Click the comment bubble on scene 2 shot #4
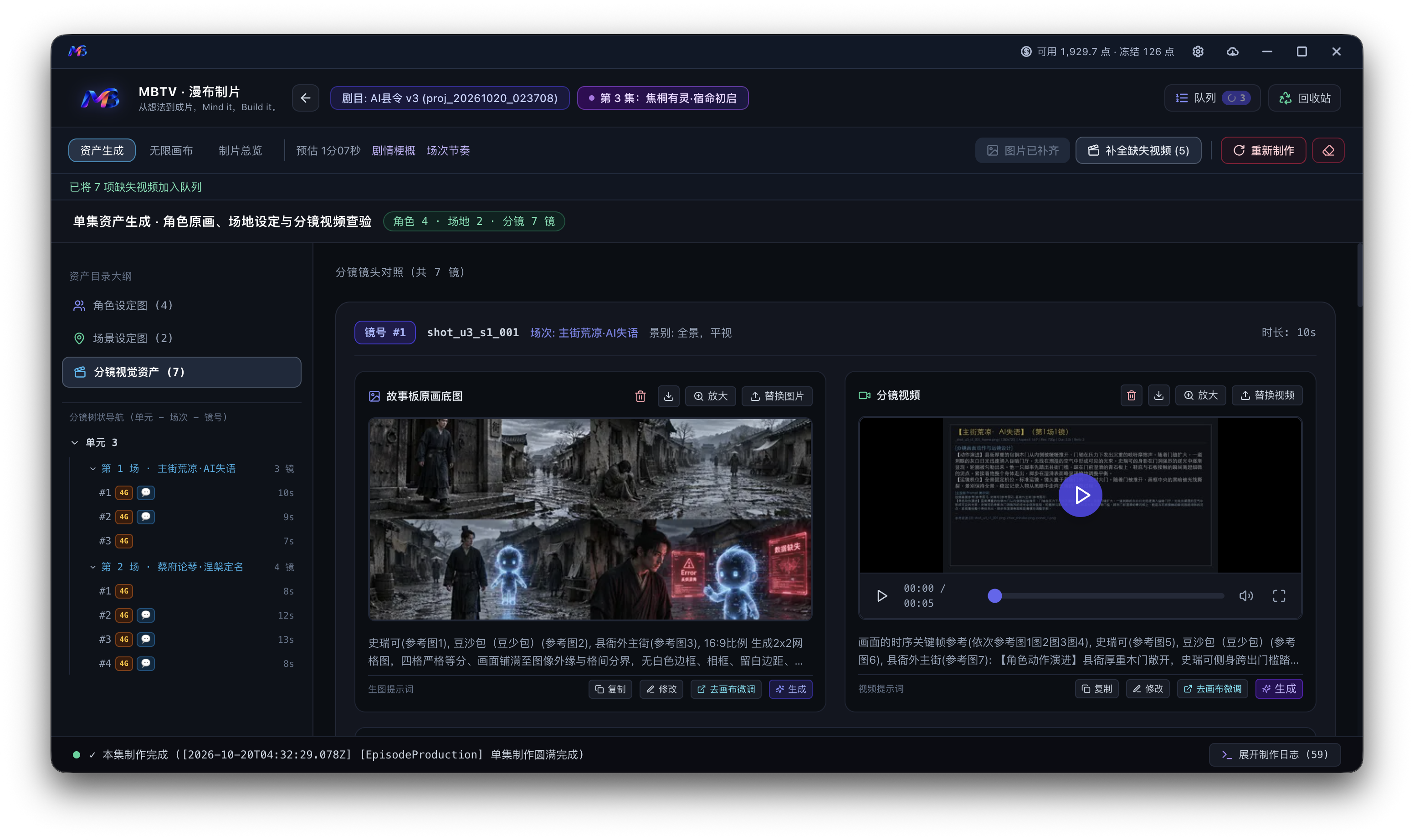Viewport: 1414px width, 840px height. [x=145, y=663]
